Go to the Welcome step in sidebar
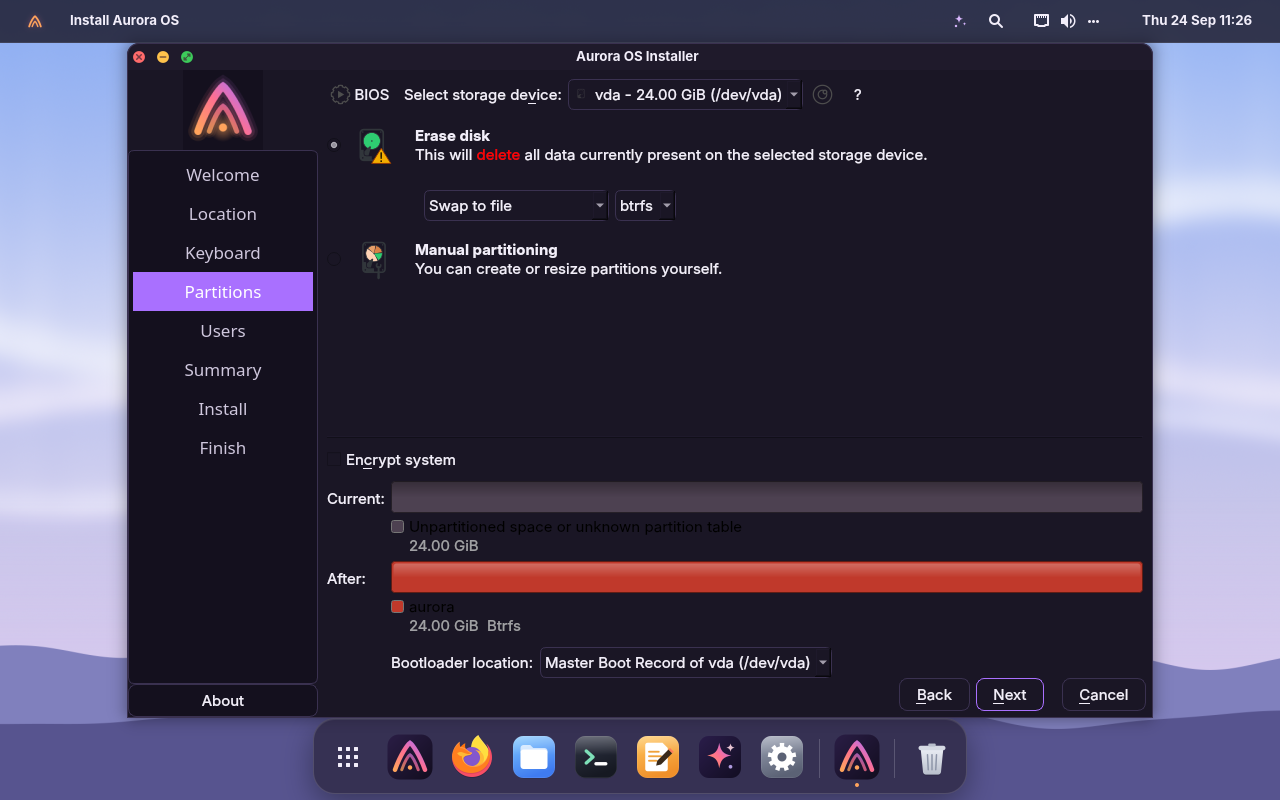The width and height of the screenshot is (1280, 800). click(x=223, y=175)
